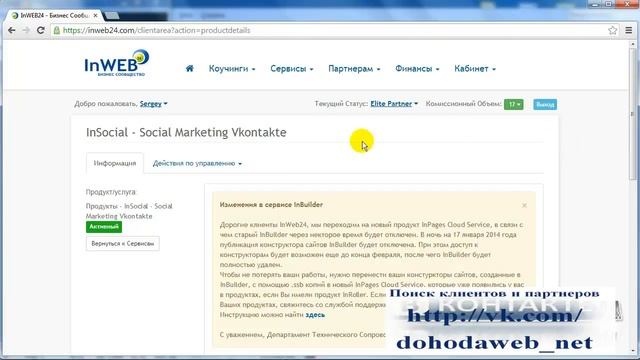Expand the Sergey user dropdown
Viewport: 640px width, 360px height.
coord(153,104)
